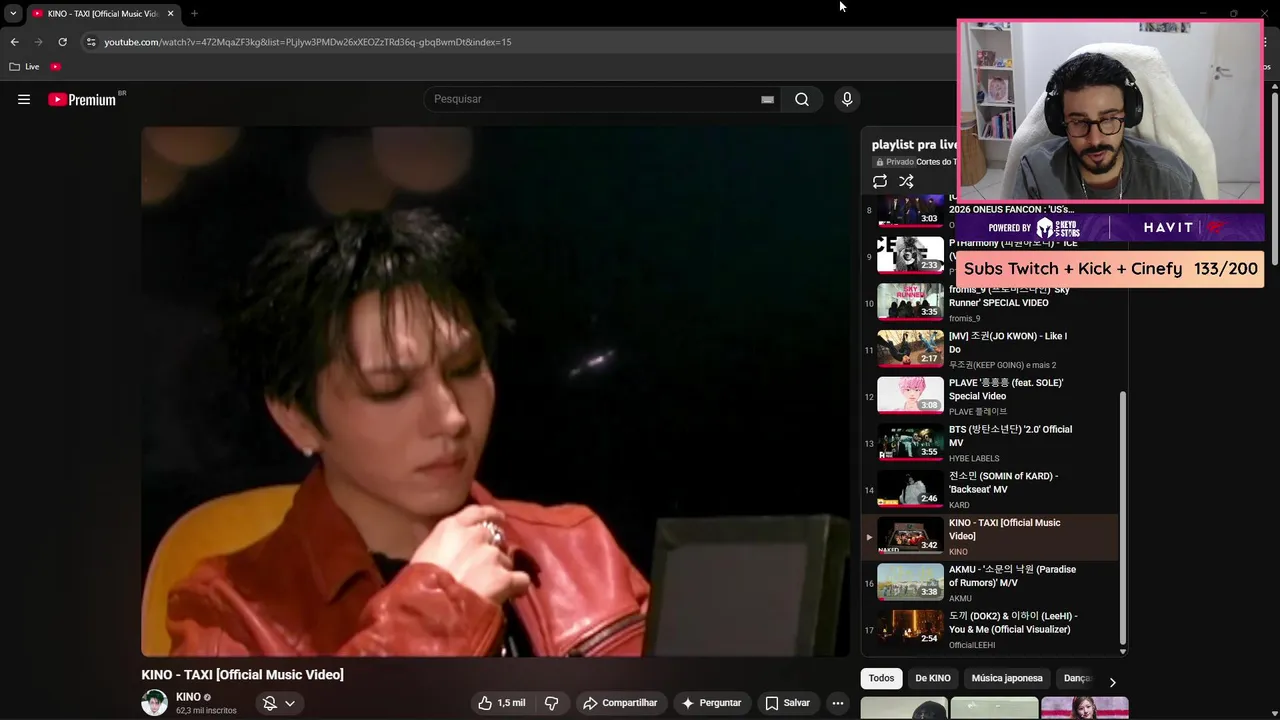Open the on-screen keyboard icon in search
Image resolution: width=1280 pixels, height=720 pixels.
pos(767,99)
